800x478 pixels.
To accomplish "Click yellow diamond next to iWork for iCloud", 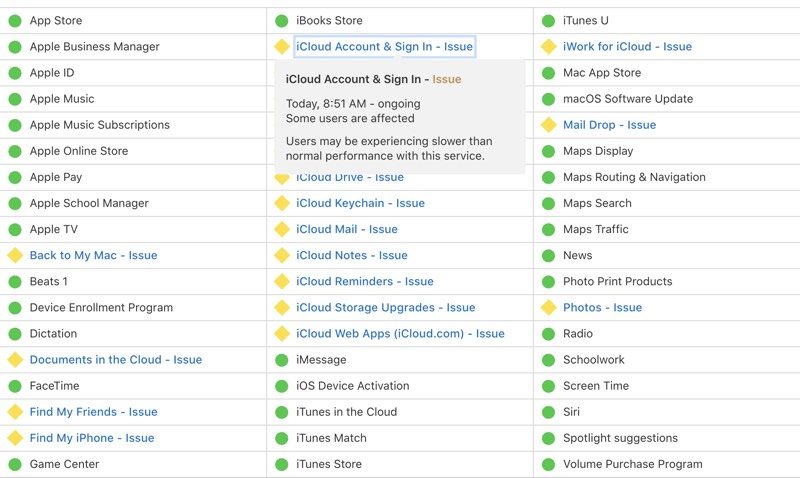I will coord(548,47).
